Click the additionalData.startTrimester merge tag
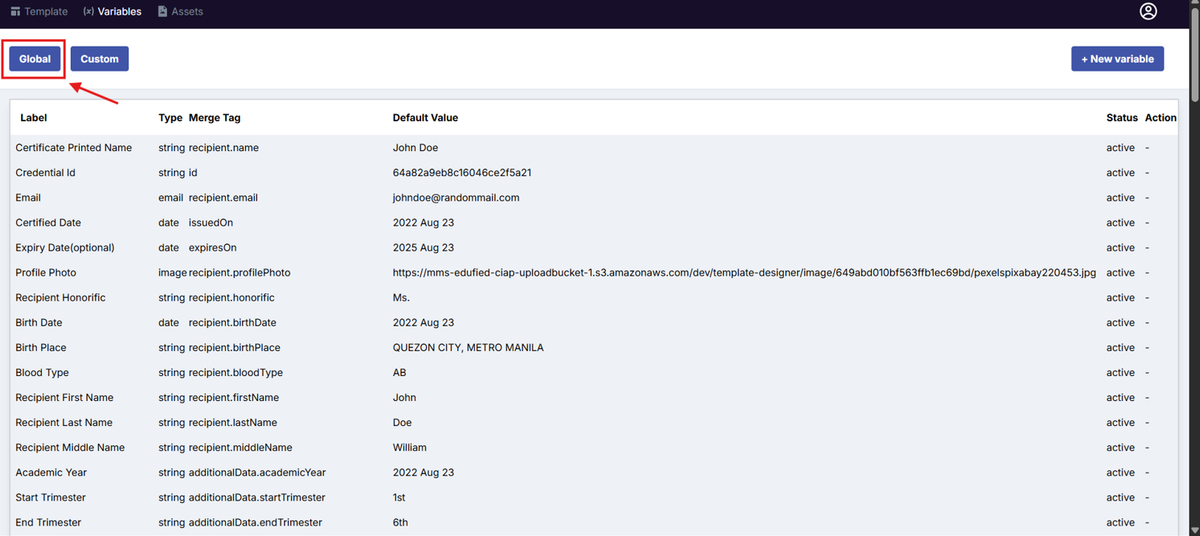1200x536 pixels. click(x=257, y=498)
